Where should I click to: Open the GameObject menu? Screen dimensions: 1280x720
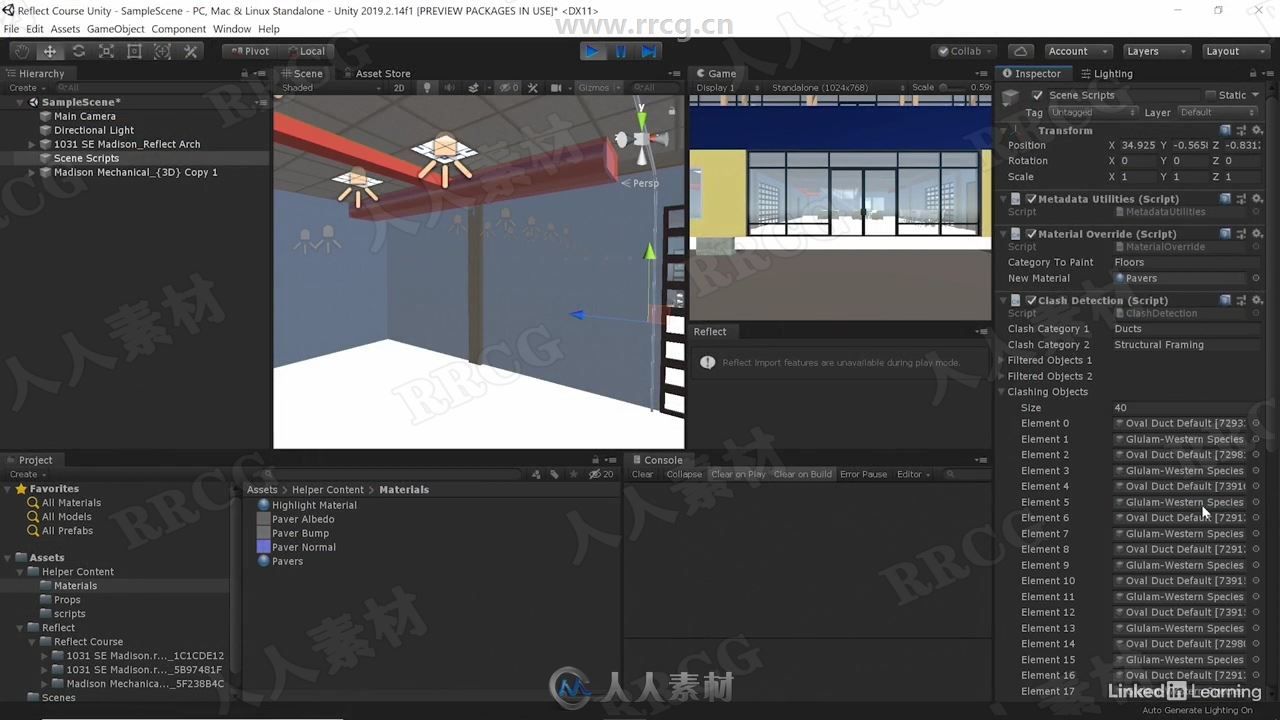click(x=115, y=29)
